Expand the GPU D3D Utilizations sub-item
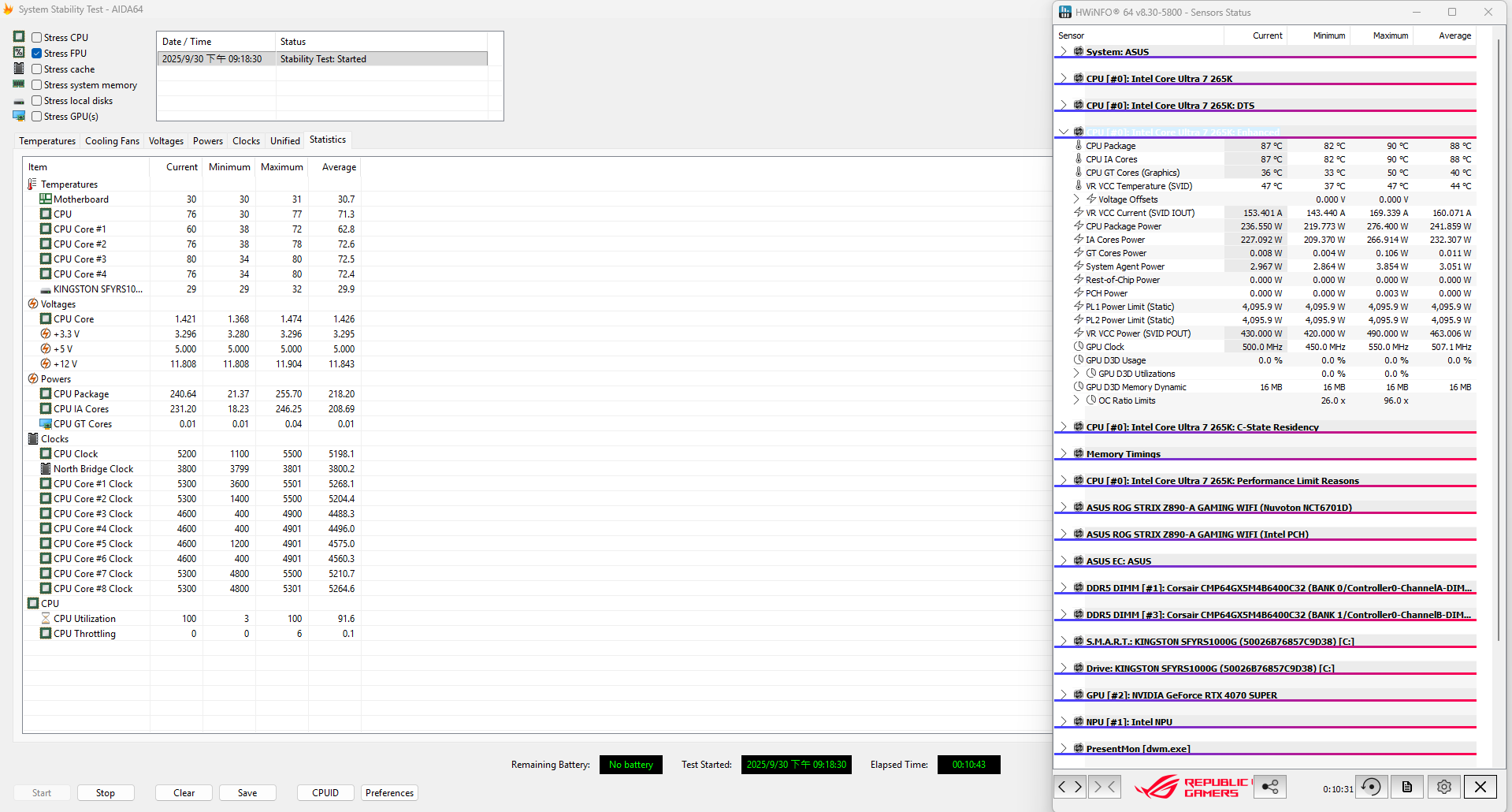The width and height of the screenshot is (1512, 812). (1076, 374)
